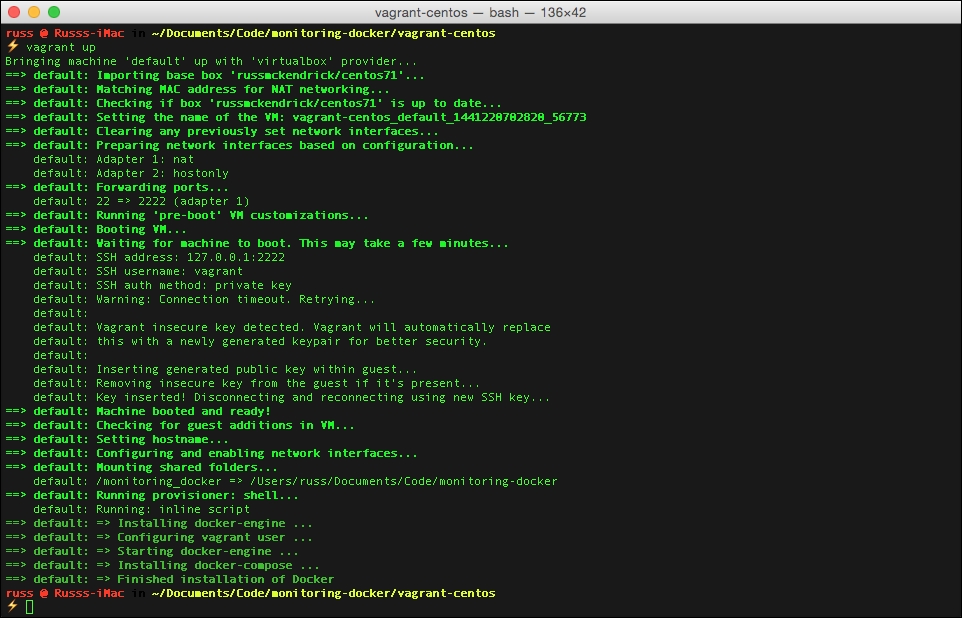The width and height of the screenshot is (962, 618).
Task: Click the 'Machine booted and ready!' line
Action: pos(138,412)
